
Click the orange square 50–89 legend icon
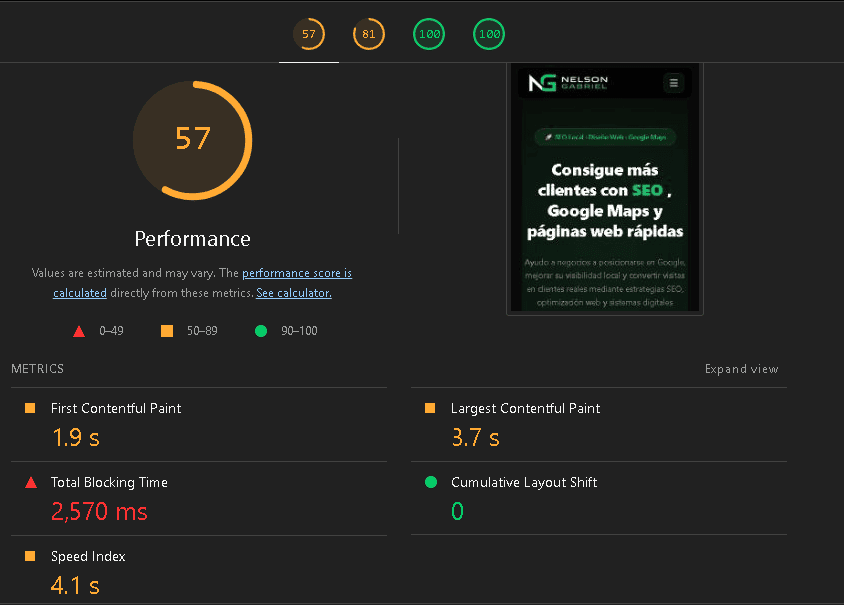pyautogui.click(x=167, y=331)
